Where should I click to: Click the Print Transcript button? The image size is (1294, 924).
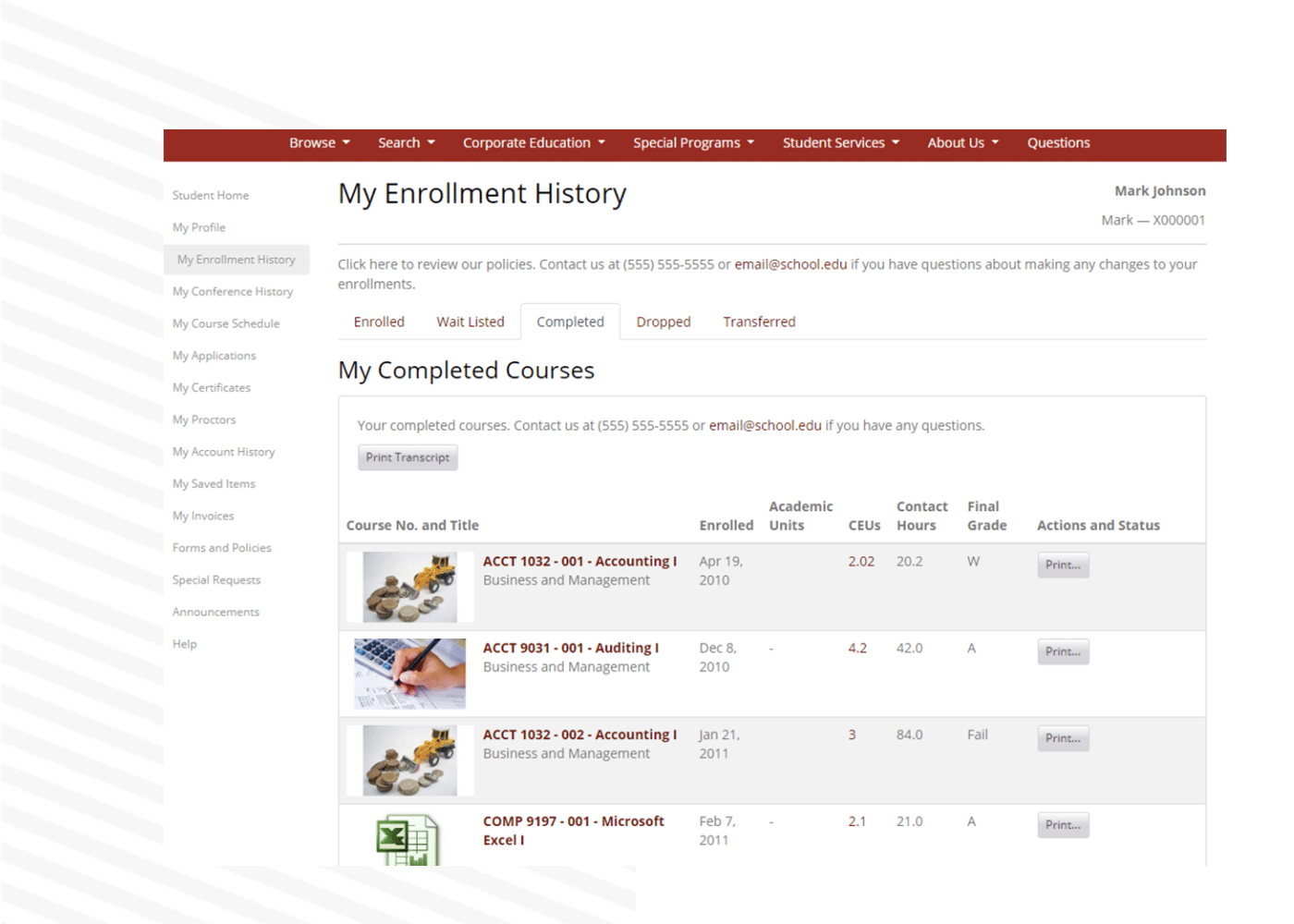point(408,456)
